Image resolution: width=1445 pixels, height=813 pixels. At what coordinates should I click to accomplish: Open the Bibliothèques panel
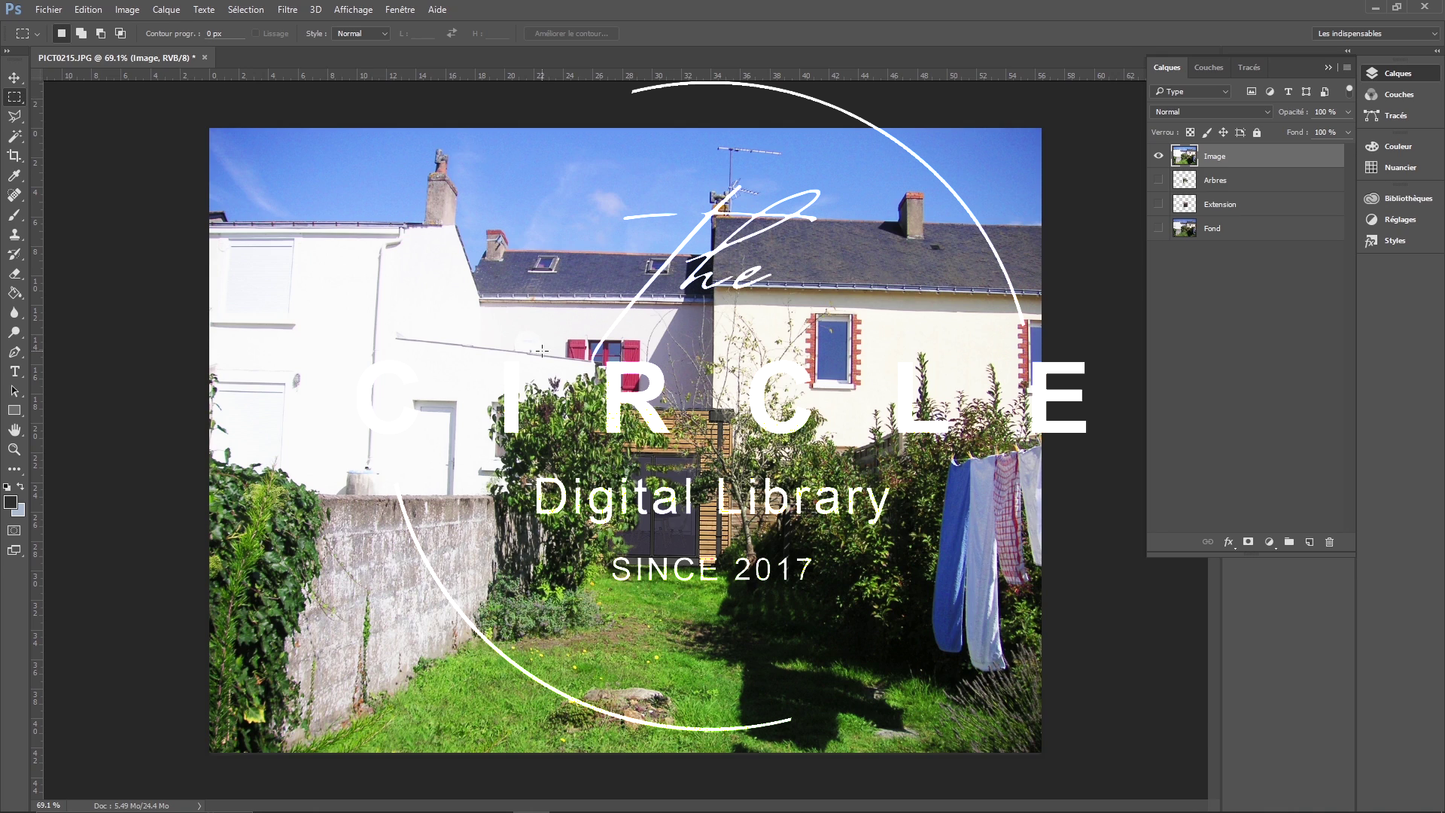click(1399, 198)
